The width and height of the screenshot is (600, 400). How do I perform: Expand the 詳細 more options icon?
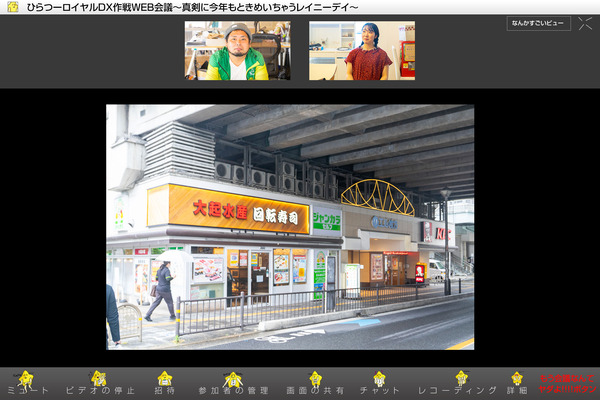point(517,377)
